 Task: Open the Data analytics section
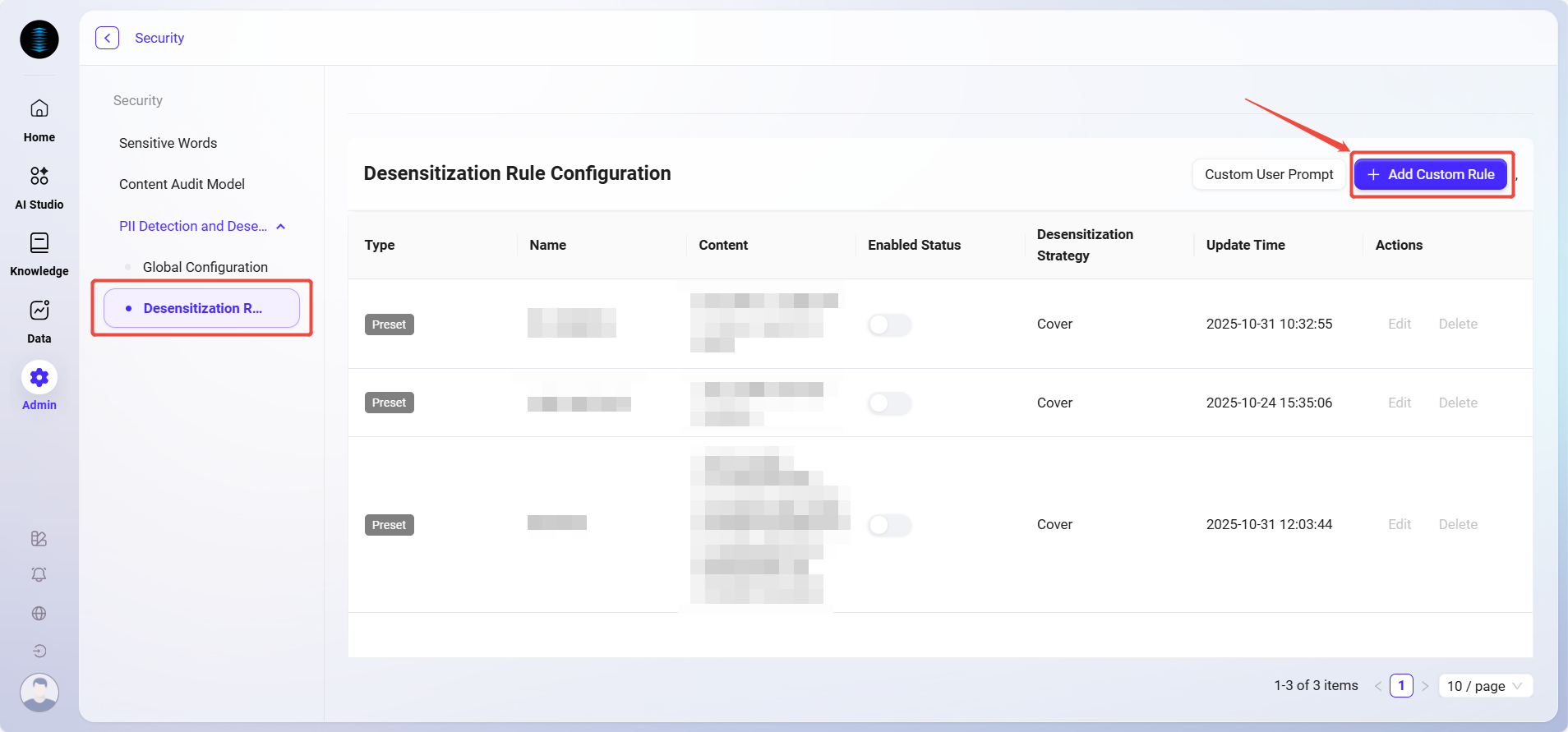[x=39, y=321]
